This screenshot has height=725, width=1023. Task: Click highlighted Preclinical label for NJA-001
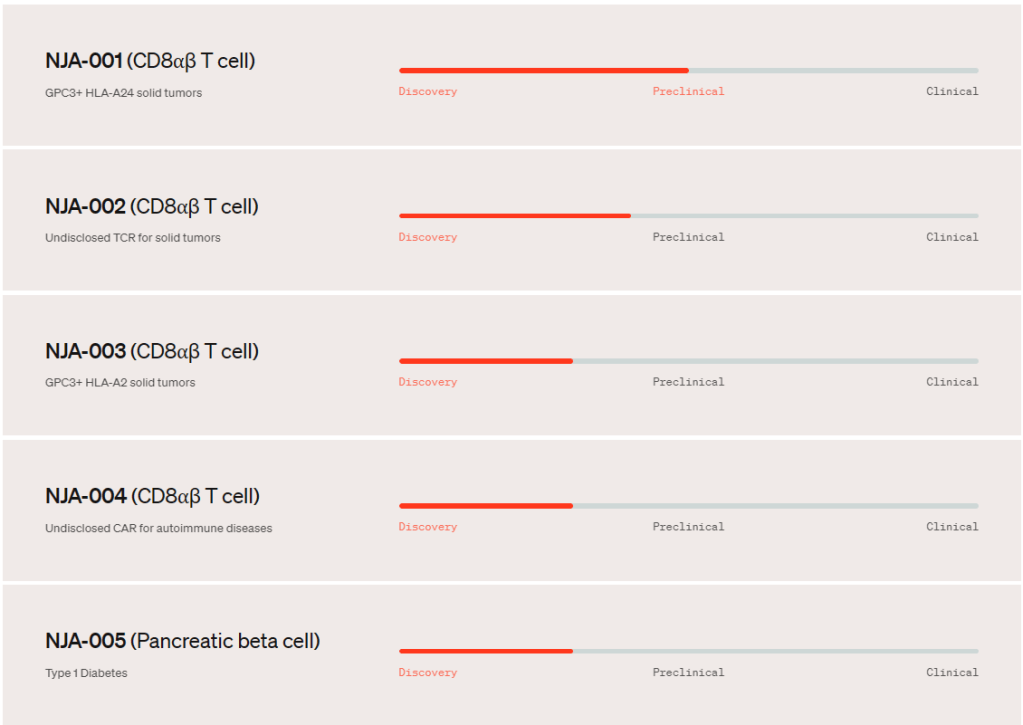pyautogui.click(x=688, y=92)
